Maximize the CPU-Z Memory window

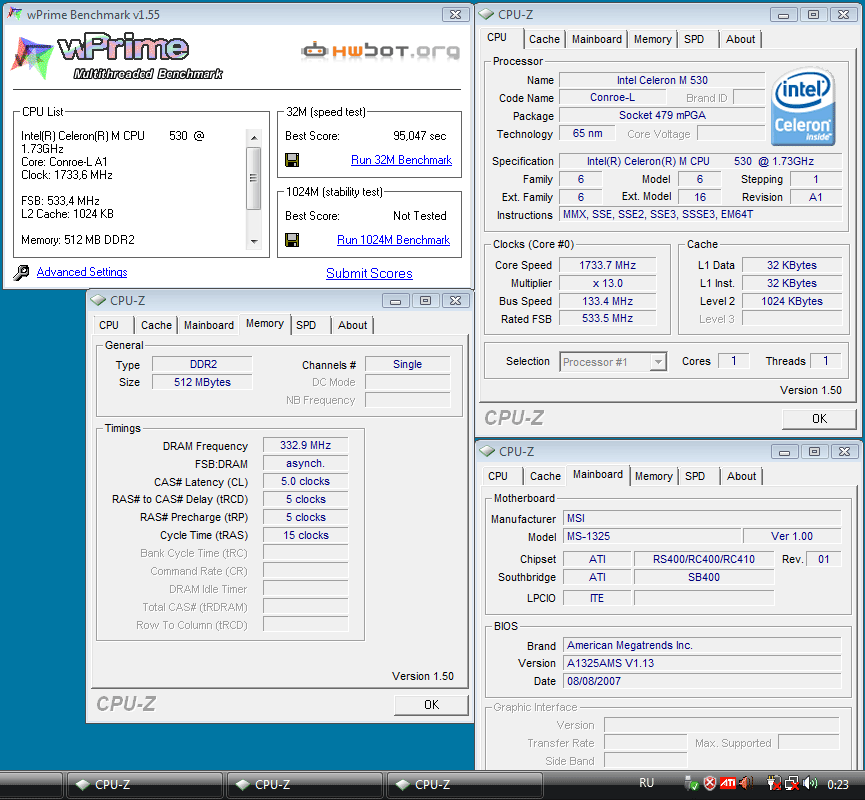coord(425,301)
